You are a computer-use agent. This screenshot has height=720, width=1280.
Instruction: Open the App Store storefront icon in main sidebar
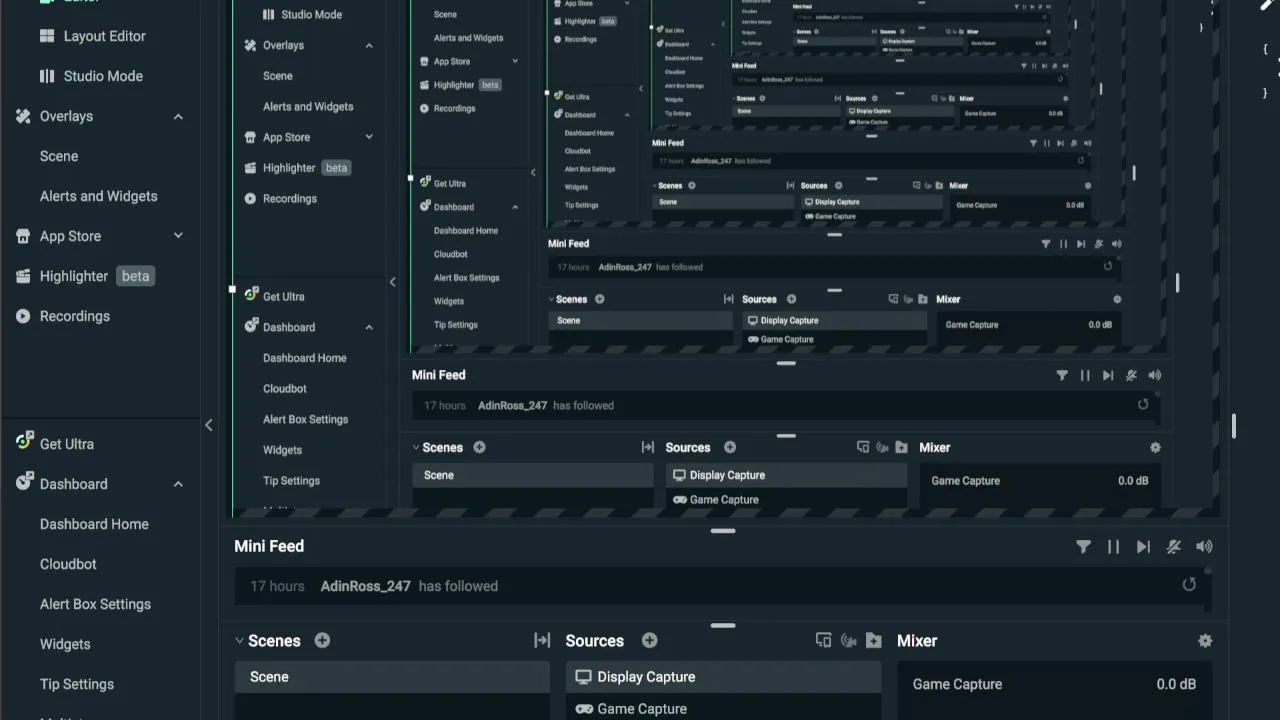tap(23, 236)
